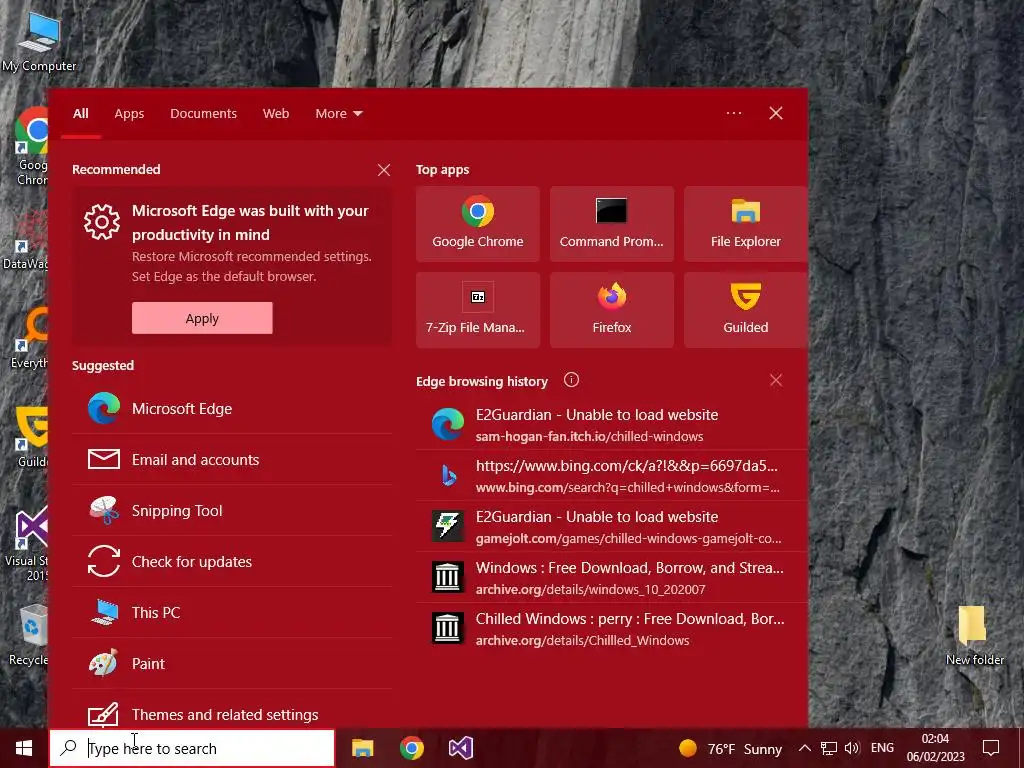Open archive.org windows_10_202007 history entry
The image size is (1024, 768).
611,577
